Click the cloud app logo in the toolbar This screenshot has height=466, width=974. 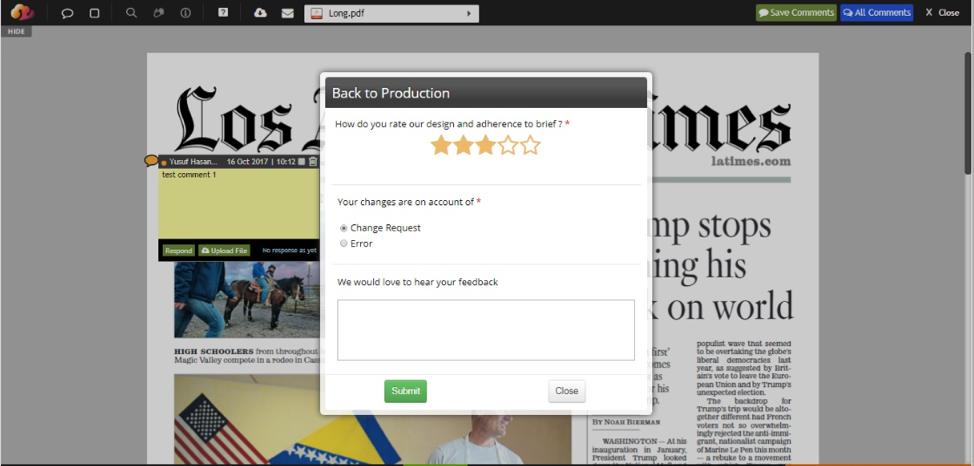(22, 12)
